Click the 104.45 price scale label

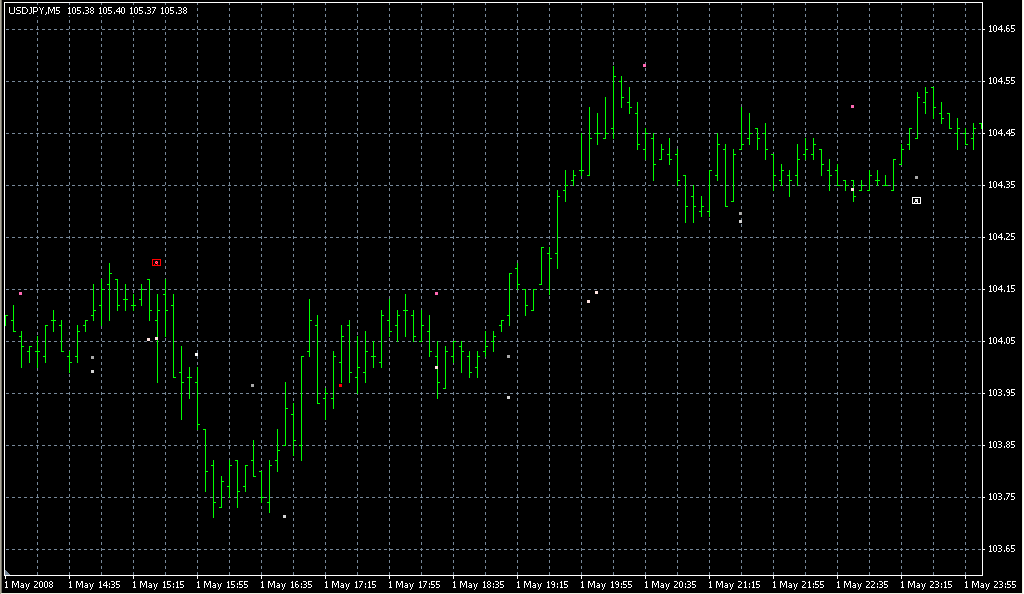[1002, 133]
